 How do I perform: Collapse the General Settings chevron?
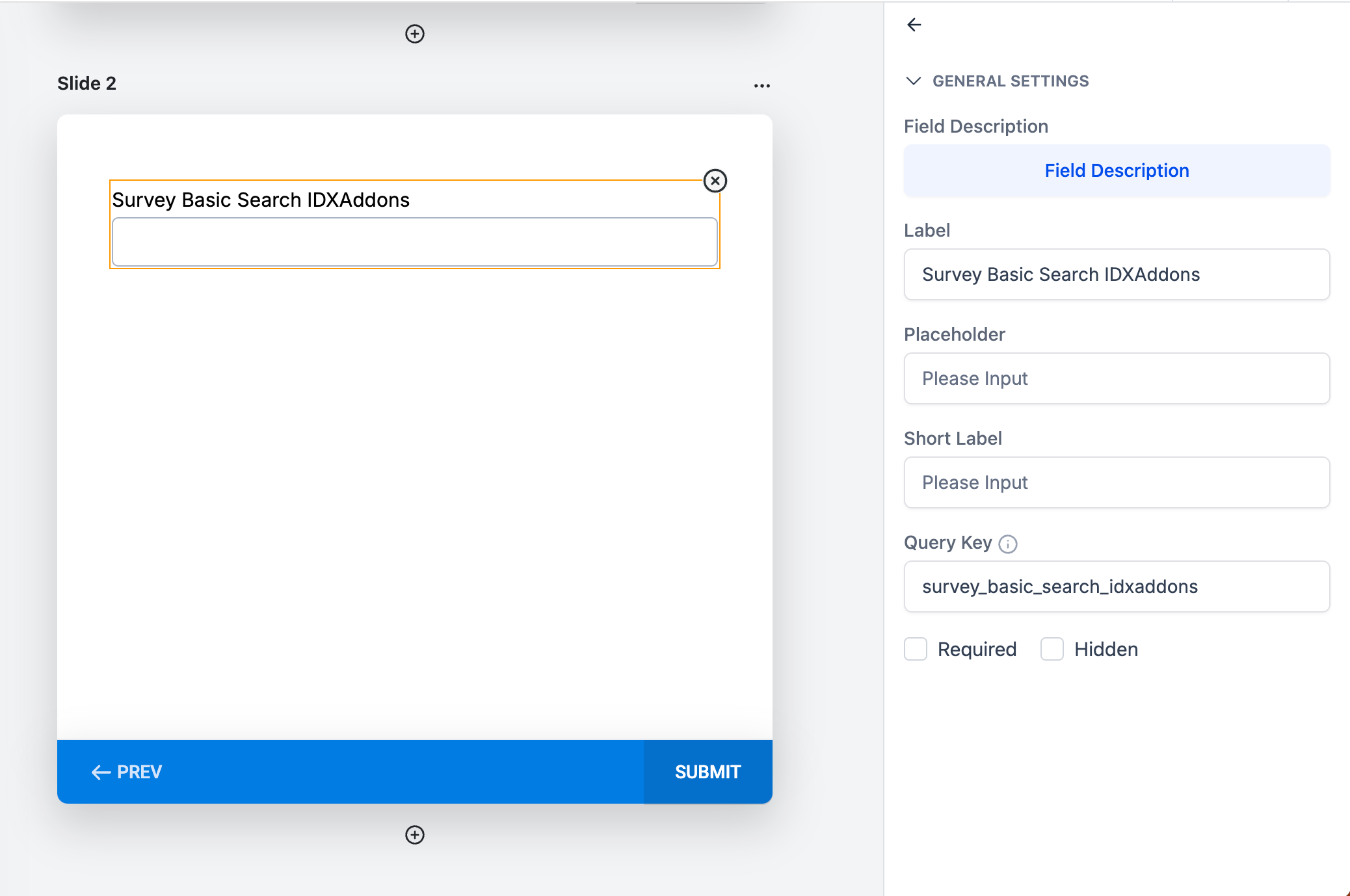[914, 81]
